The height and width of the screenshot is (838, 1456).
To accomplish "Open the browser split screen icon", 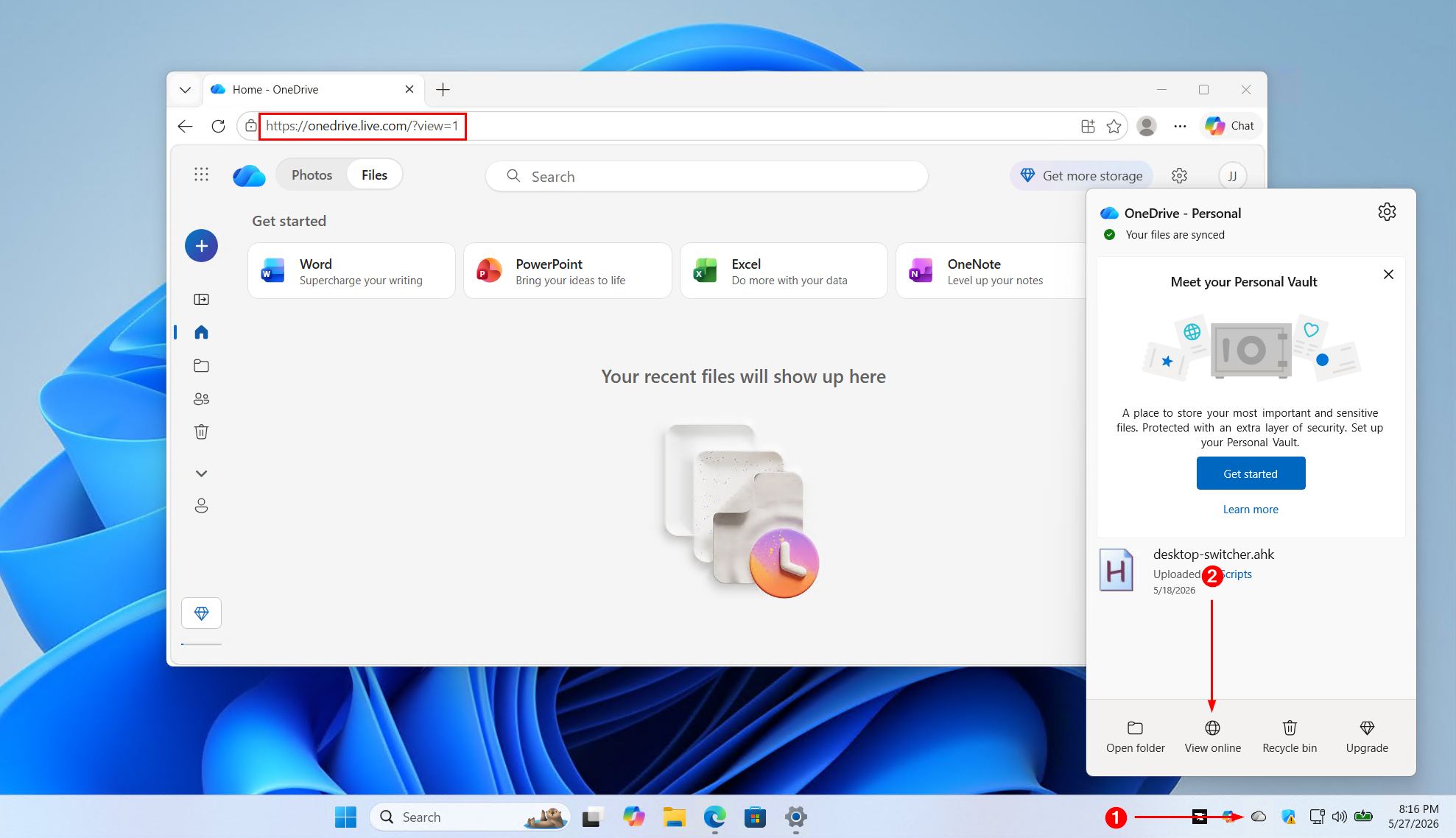I will tap(1088, 126).
